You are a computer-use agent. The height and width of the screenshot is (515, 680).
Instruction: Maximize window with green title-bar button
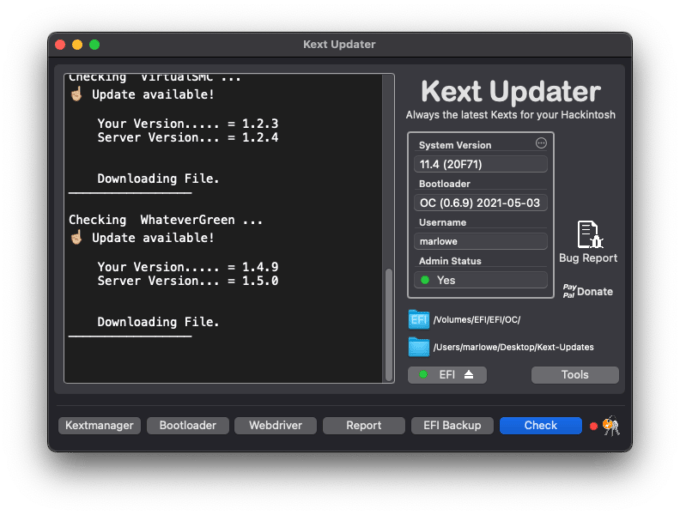click(95, 45)
